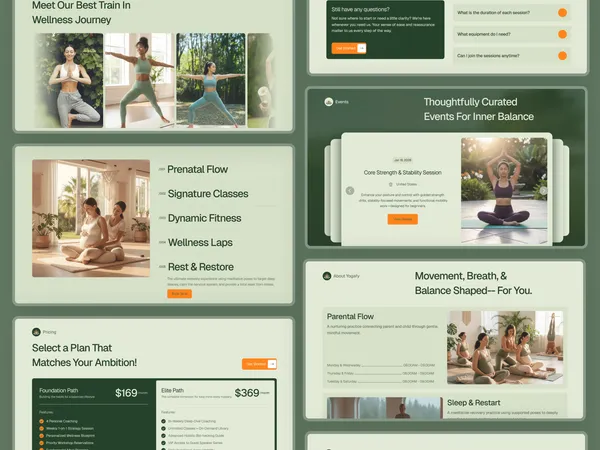600x450 pixels.
Task: Go to the previous event in the carousel
Action: click(x=350, y=191)
